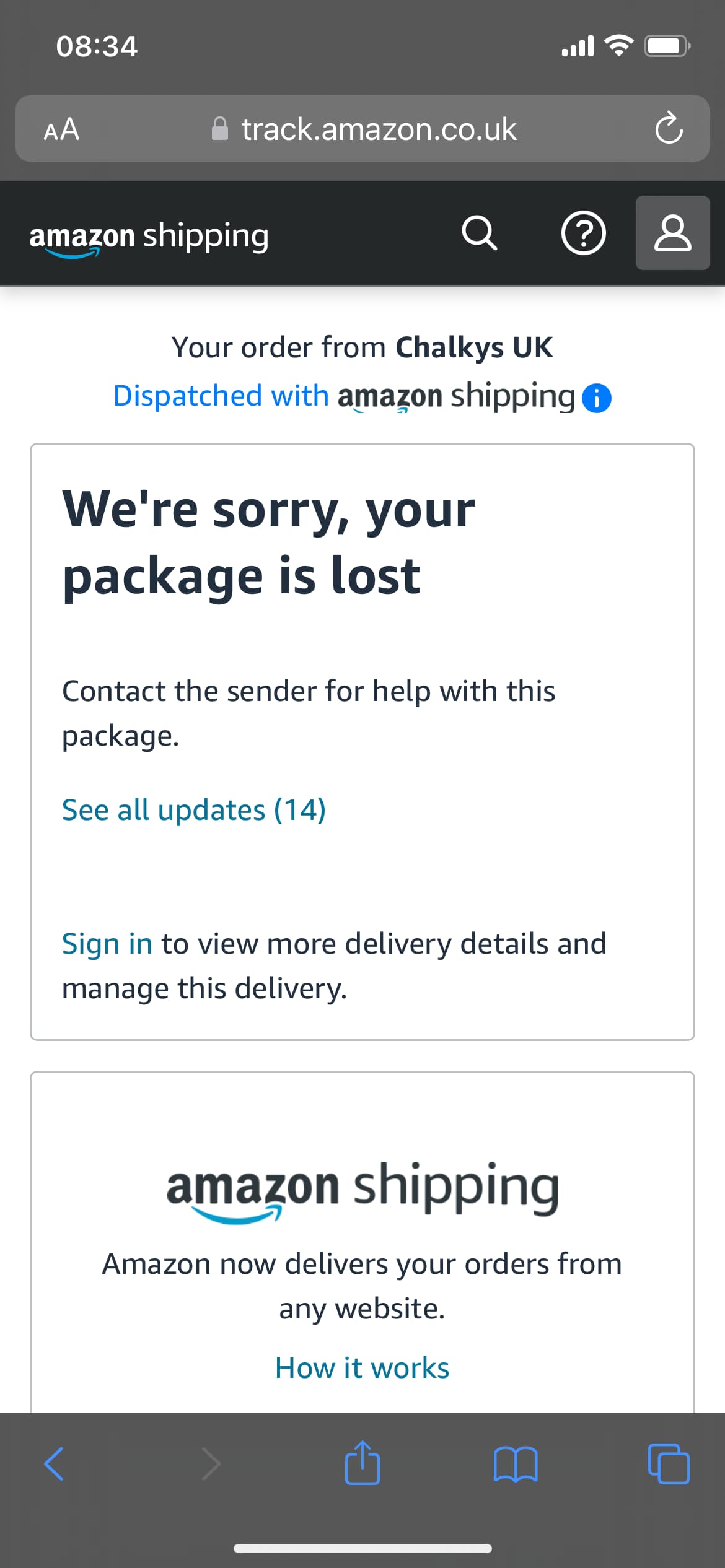Go back to previous page
Image resolution: width=725 pixels, height=1568 pixels.
(x=55, y=1464)
